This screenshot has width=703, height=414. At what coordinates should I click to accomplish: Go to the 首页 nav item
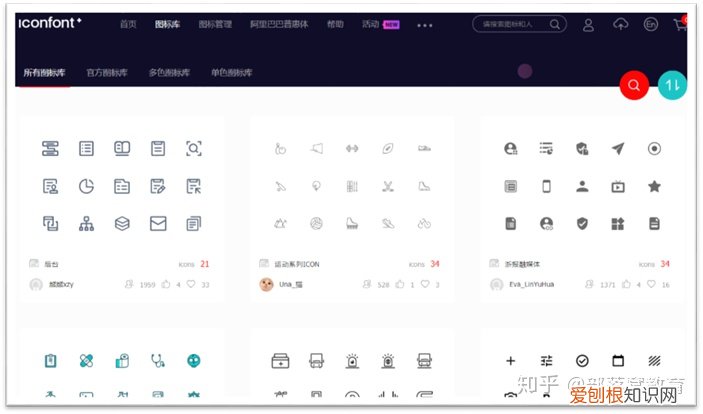tap(128, 24)
